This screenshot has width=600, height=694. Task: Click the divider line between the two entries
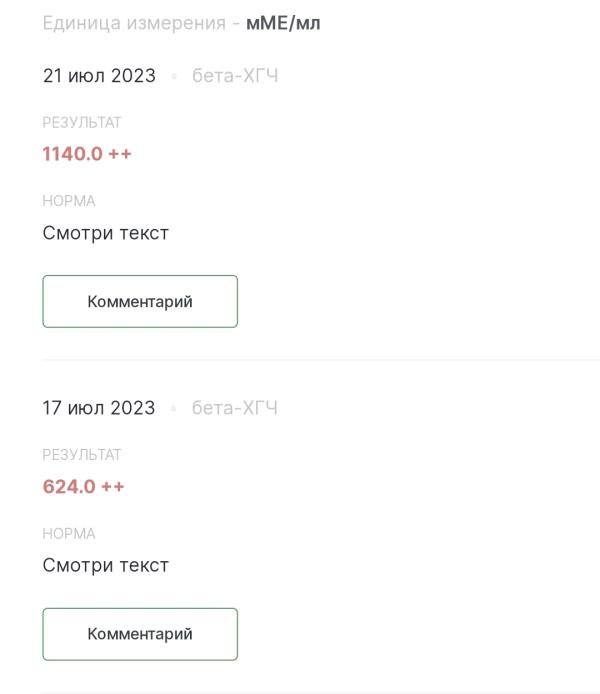pos(321,360)
